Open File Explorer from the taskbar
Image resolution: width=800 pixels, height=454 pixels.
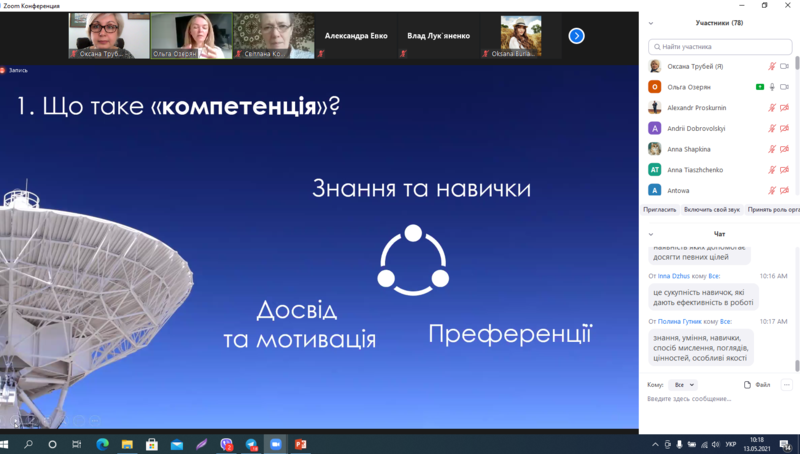pyautogui.click(x=127, y=444)
